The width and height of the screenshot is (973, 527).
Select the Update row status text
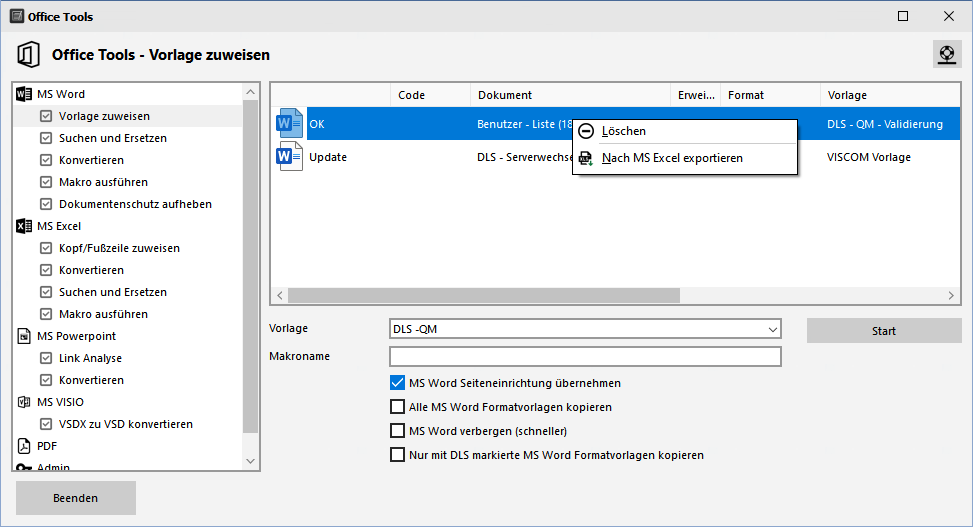[x=328, y=157]
